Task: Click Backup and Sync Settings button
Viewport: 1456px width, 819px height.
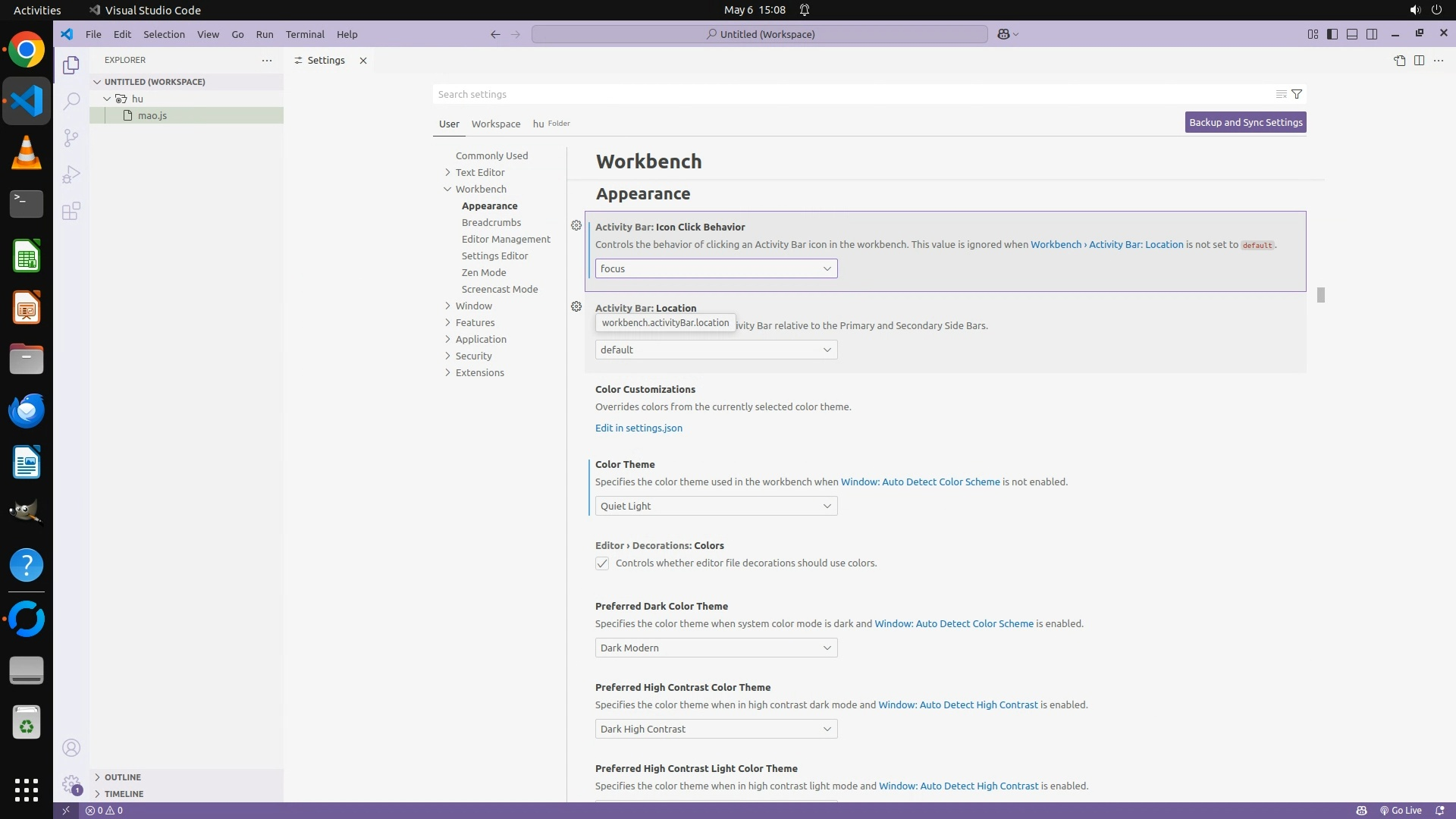Action: point(1245,122)
